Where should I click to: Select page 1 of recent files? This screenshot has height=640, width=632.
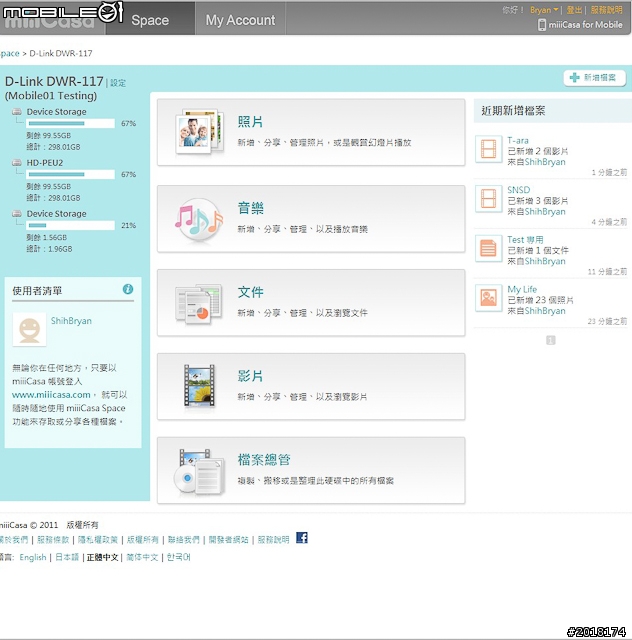click(x=550, y=340)
